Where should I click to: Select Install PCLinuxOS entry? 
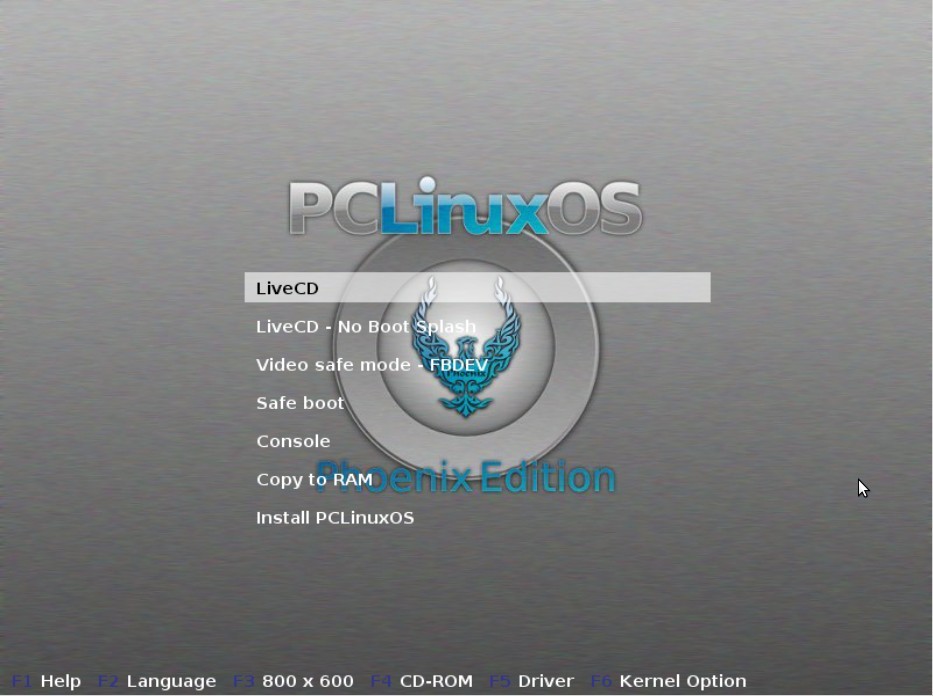[x=335, y=518]
